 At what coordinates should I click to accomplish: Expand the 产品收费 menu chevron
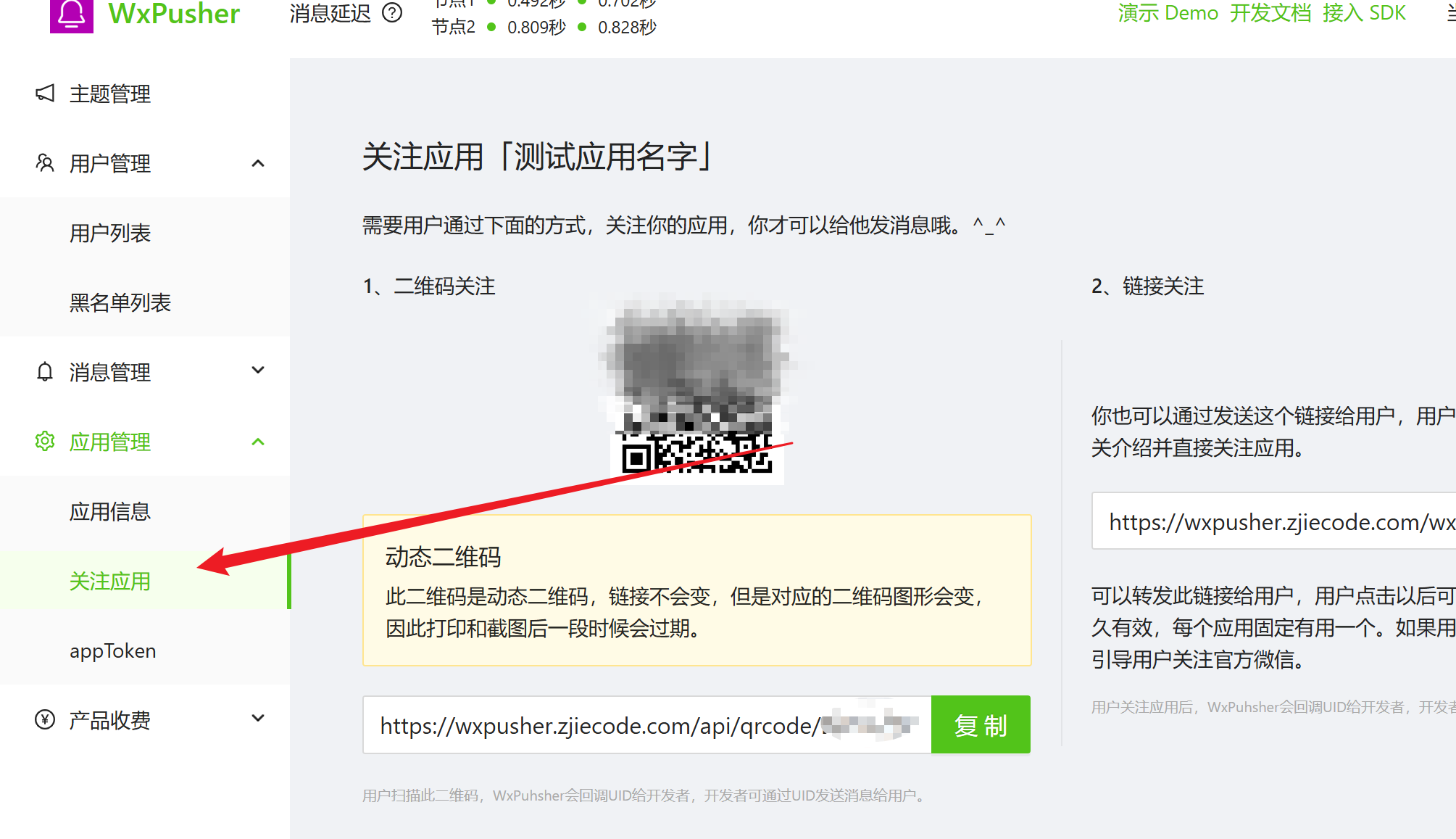[258, 719]
